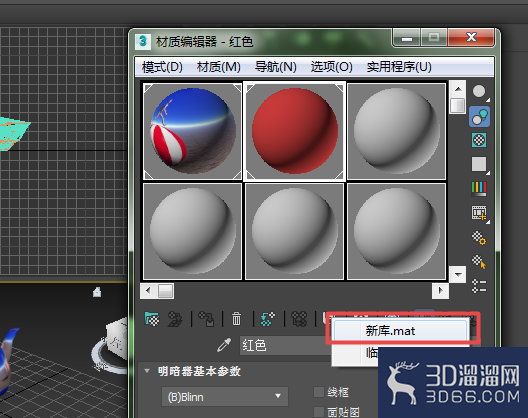Click the horizontal scrollbar thumb
528x418 pixels.
tap(165, 291)
